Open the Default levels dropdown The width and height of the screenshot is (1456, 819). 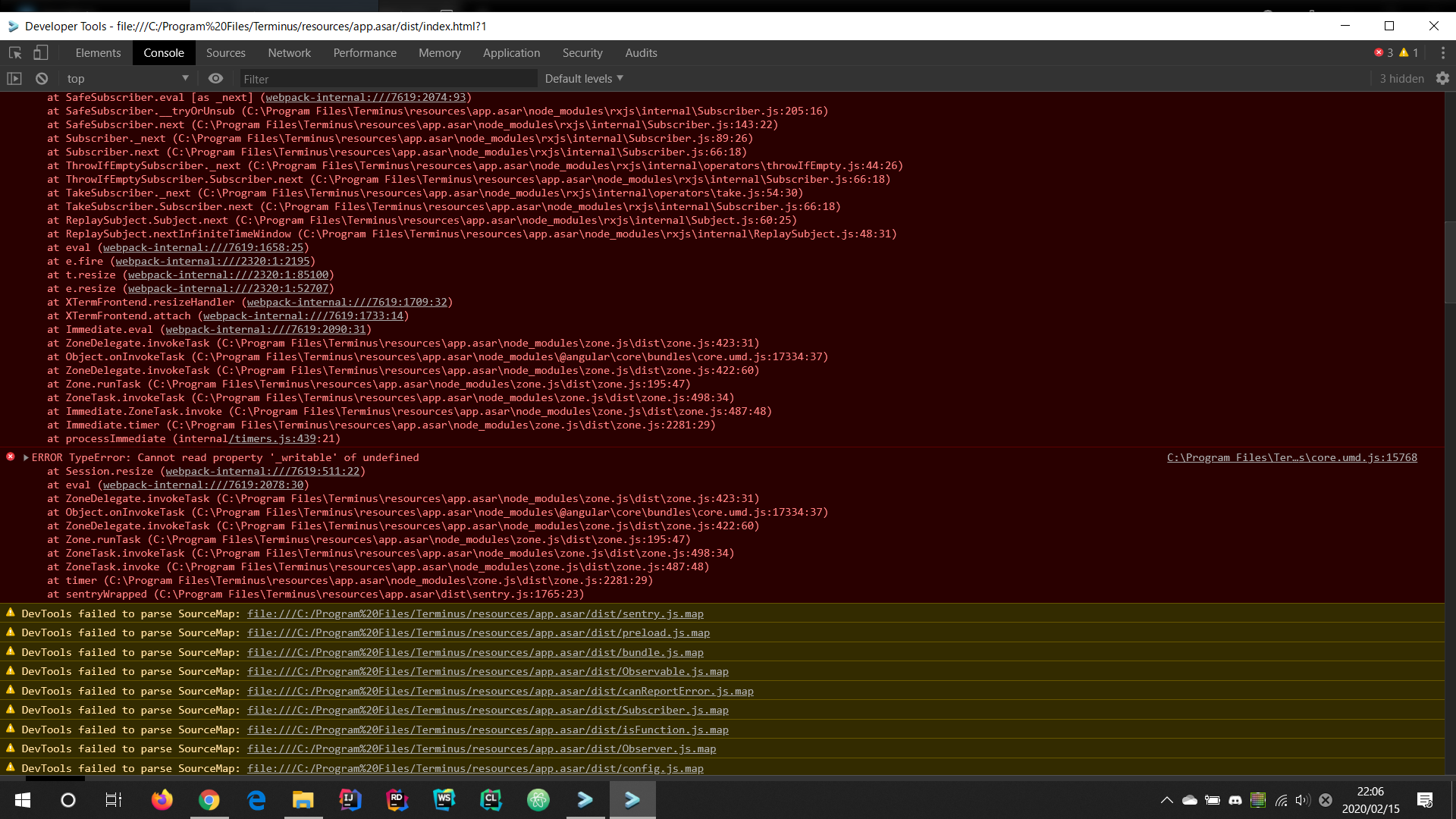point(583,78)
